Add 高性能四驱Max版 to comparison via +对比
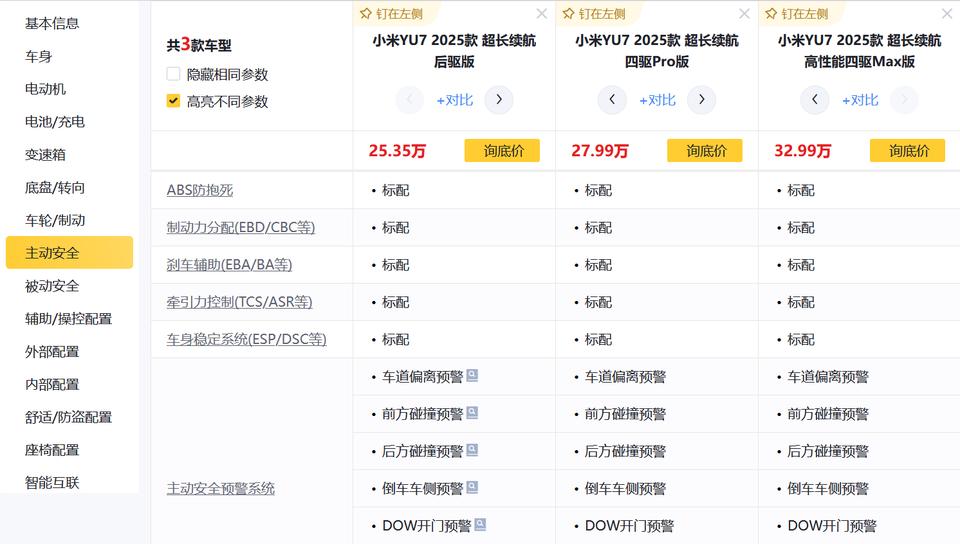The image size is (960, 544). click(860, 100)
